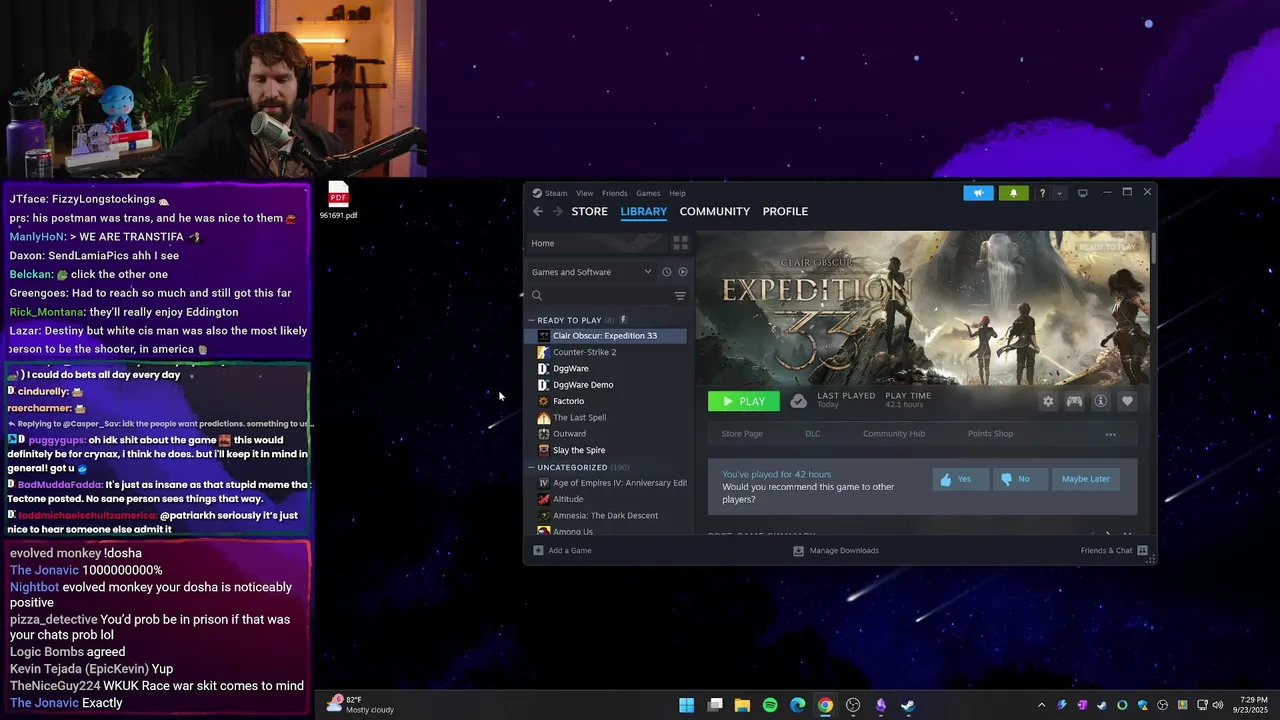Show hidden system tray icons chevron
The width and height of the screenshot is (1280, 720).
click(1041, 705)
